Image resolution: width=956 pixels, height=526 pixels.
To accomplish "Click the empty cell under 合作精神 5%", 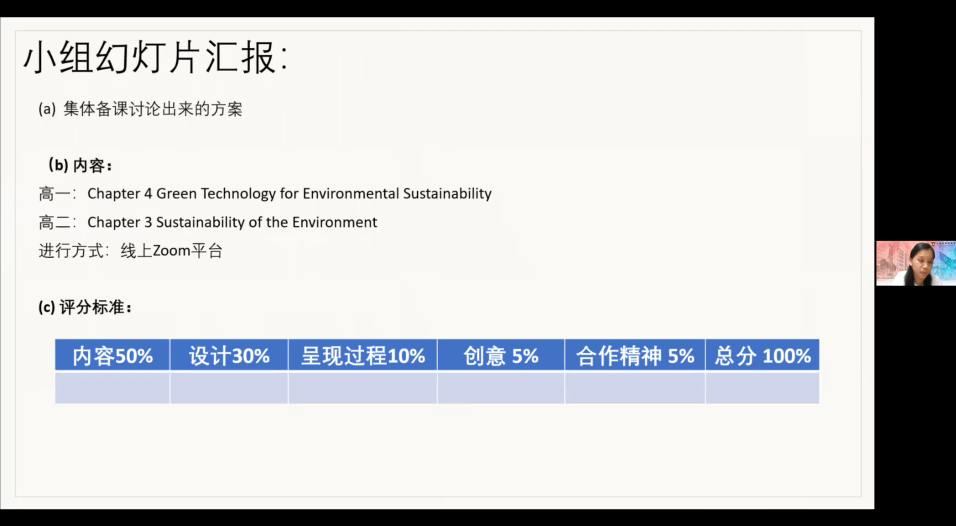I will coord(635,388).
